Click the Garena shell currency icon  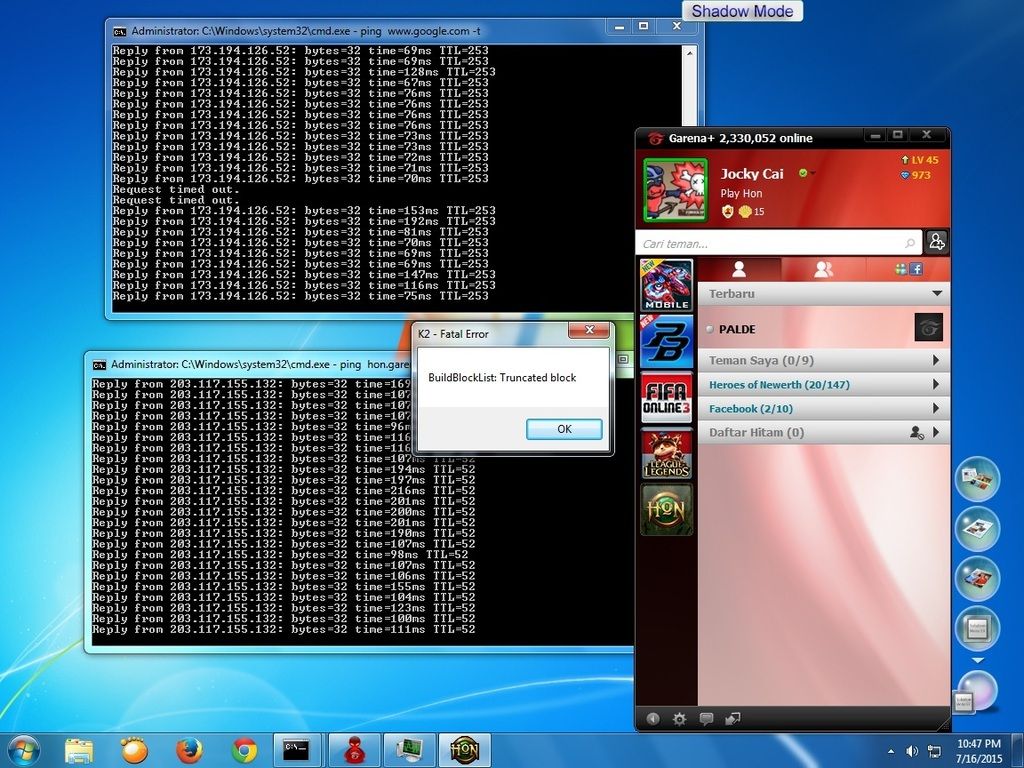click(744, 212)
